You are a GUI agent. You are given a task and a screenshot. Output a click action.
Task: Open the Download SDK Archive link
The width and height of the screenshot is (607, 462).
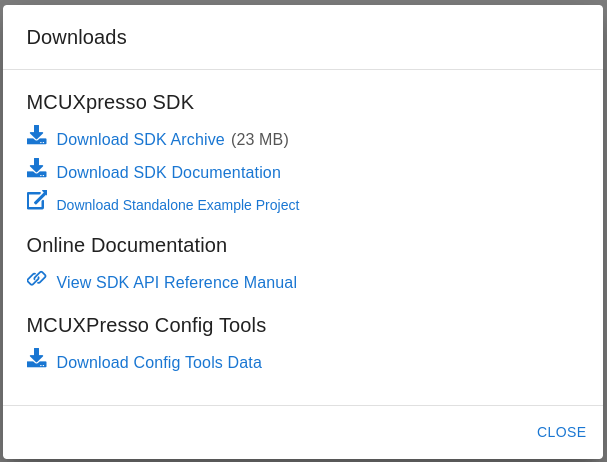[140, 139]
